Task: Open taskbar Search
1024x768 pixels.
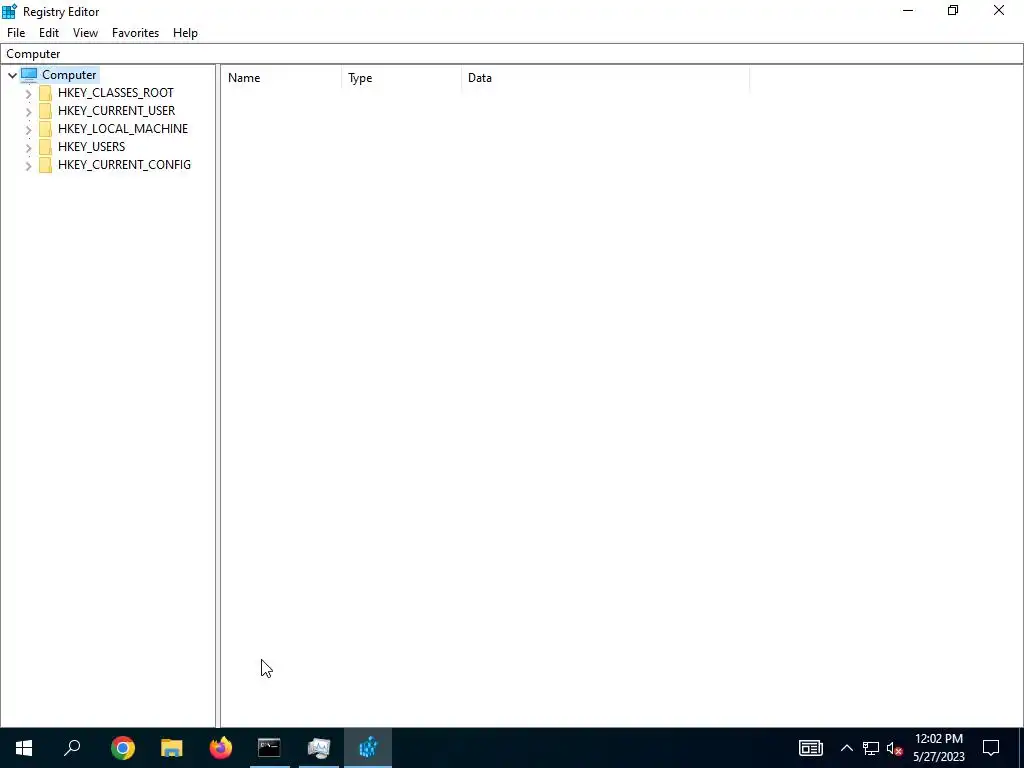Action: (72, 748)
